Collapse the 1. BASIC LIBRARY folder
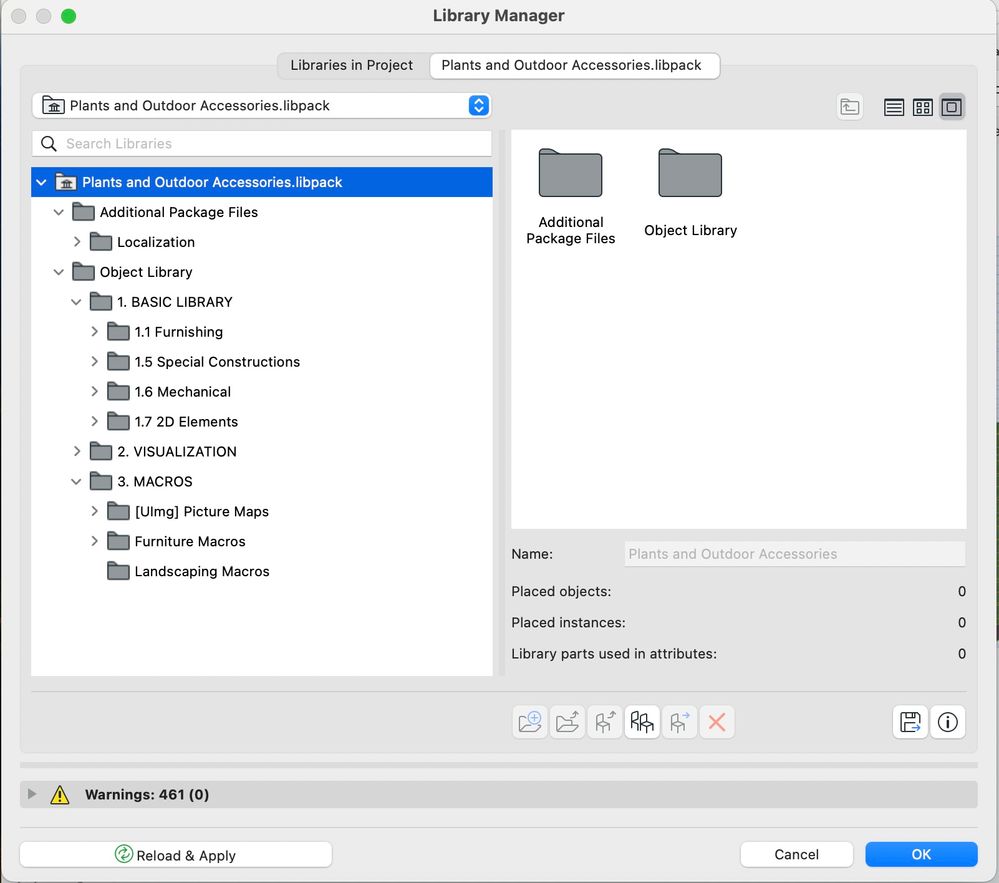 (x=76, y=302)
